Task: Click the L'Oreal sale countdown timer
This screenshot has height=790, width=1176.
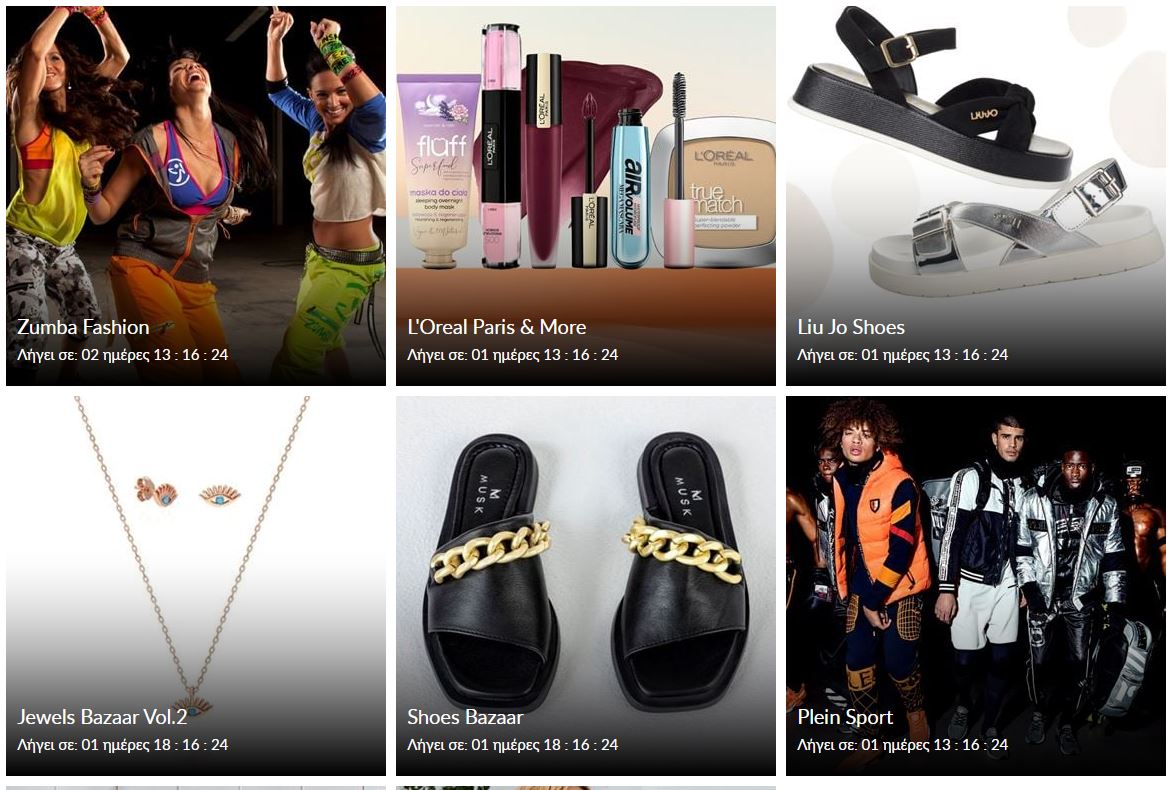Action: click(512, 355)
